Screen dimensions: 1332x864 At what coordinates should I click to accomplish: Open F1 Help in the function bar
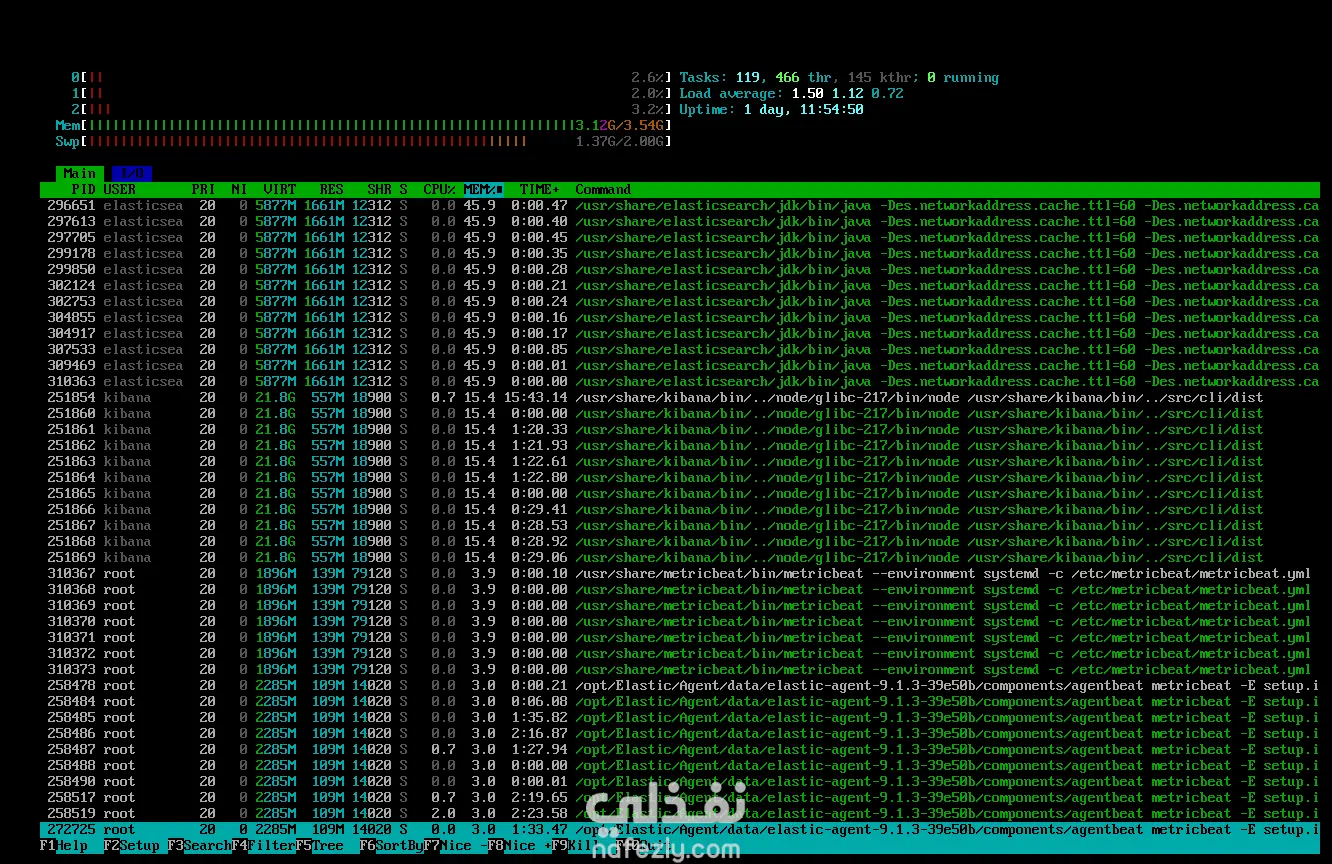(x=64, y=846)
